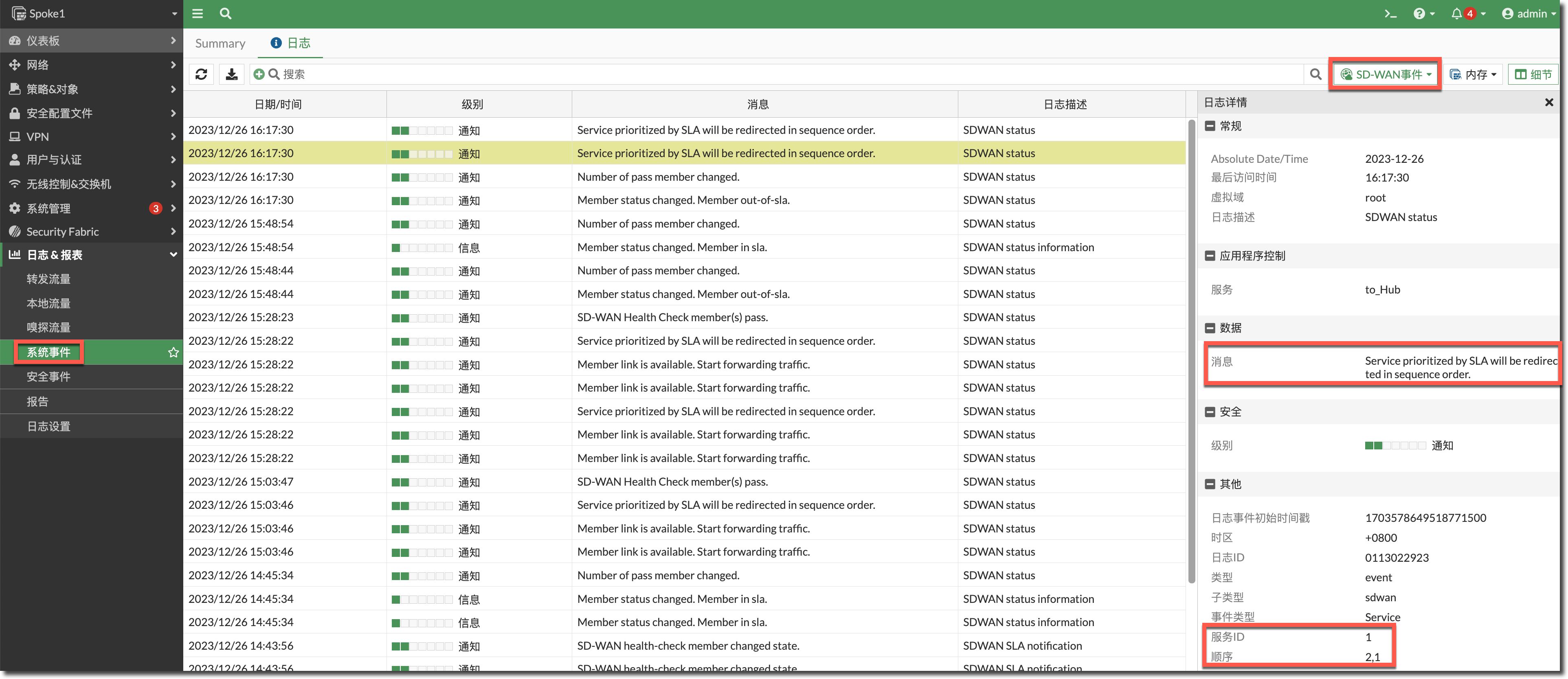
Task: Favorite the 系统事件 menu item with star
Action: pos(173,352)
